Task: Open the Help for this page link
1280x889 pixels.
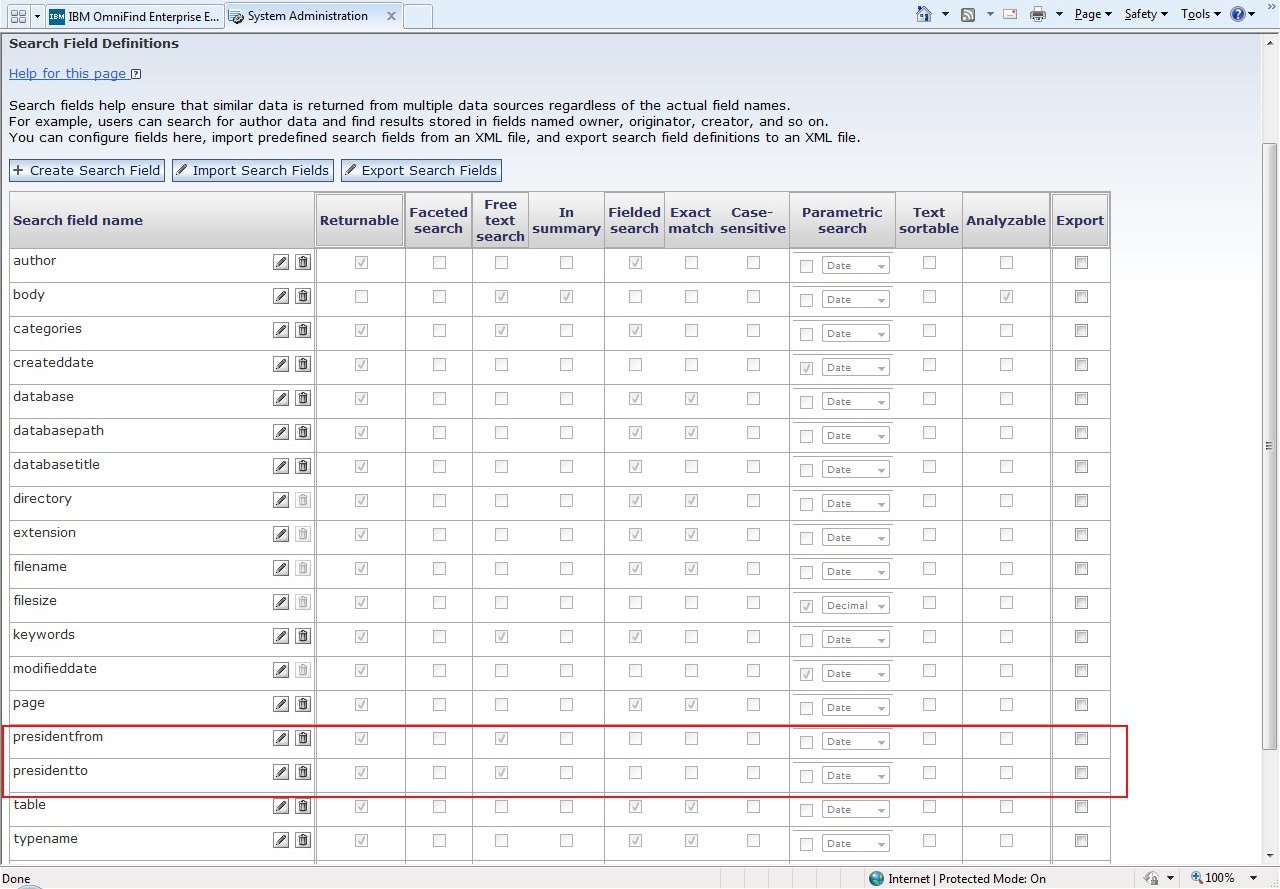Action: [x=68, y=73]
